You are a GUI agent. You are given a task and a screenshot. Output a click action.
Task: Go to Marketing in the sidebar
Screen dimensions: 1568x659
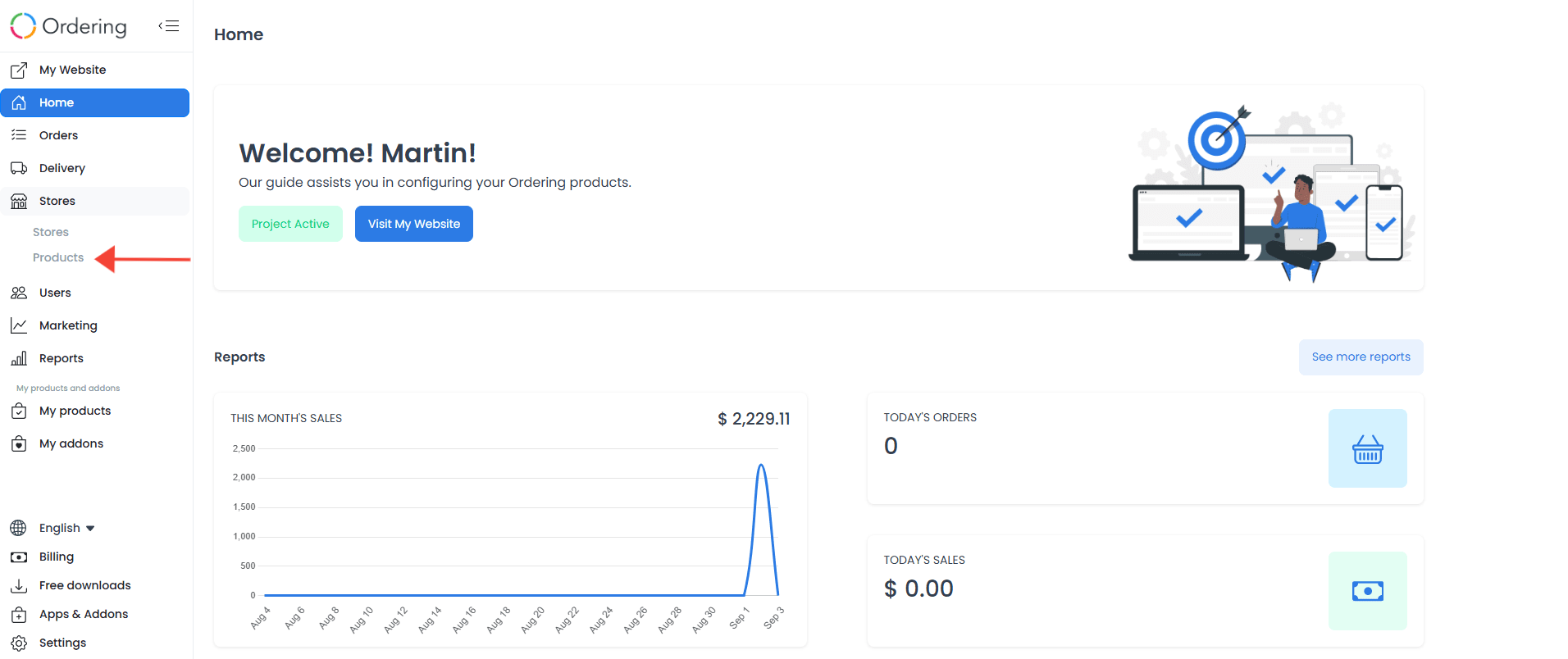coord(95,325)
